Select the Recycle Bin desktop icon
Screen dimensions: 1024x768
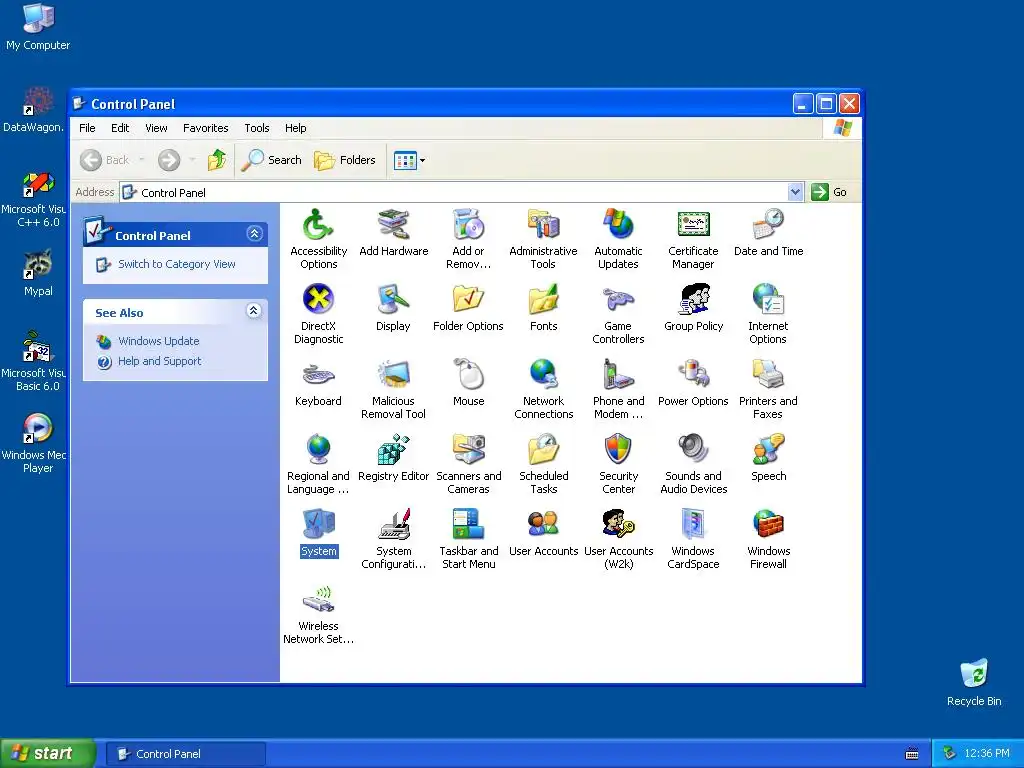click(x=974, y=682)
